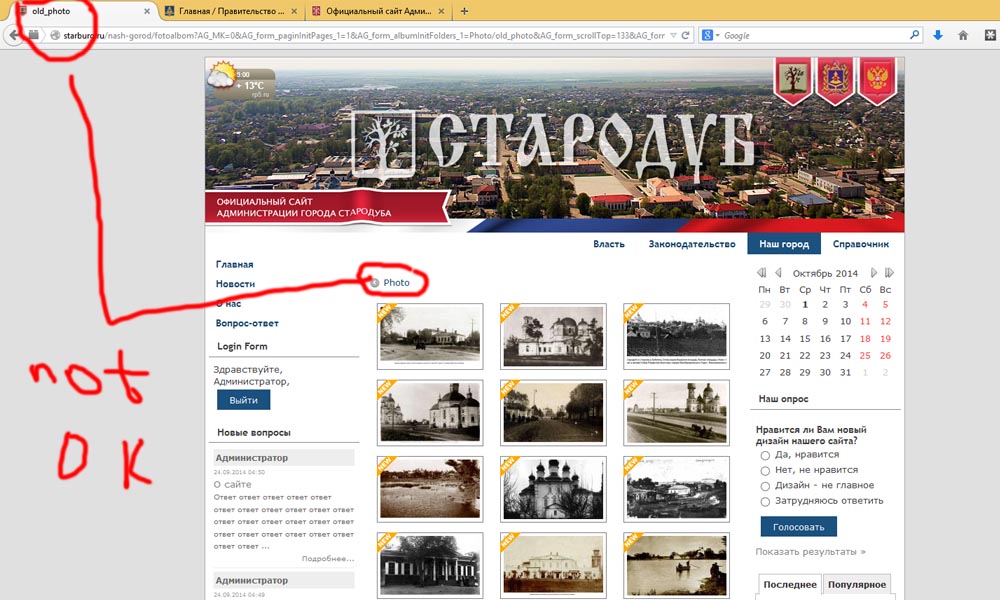Screen dimensions: 1000x600
Task: Click the Starodub oak tree coat of arms badge
Action: (x=793, y=80)
